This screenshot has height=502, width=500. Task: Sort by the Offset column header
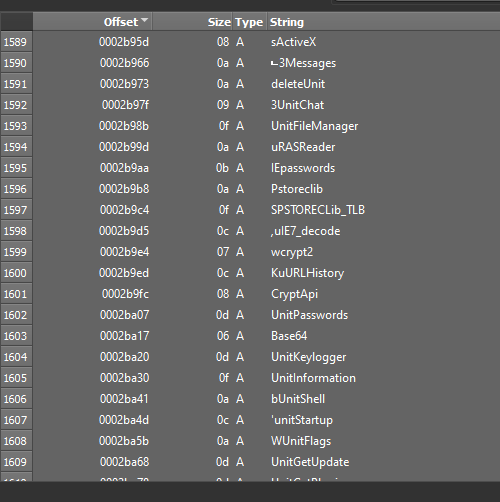coord(92,22)
